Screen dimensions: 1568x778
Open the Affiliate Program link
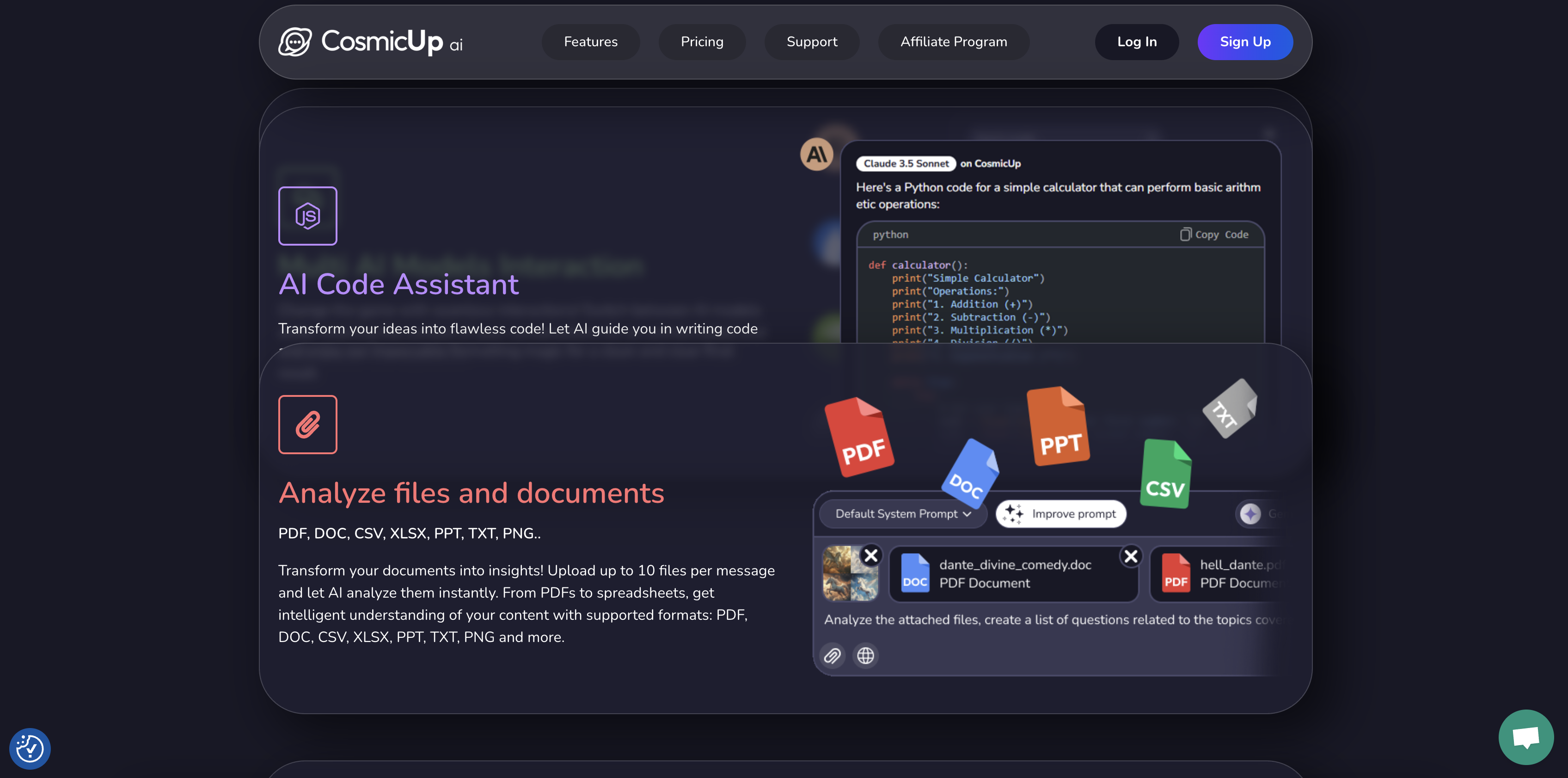tap(953, 42)
